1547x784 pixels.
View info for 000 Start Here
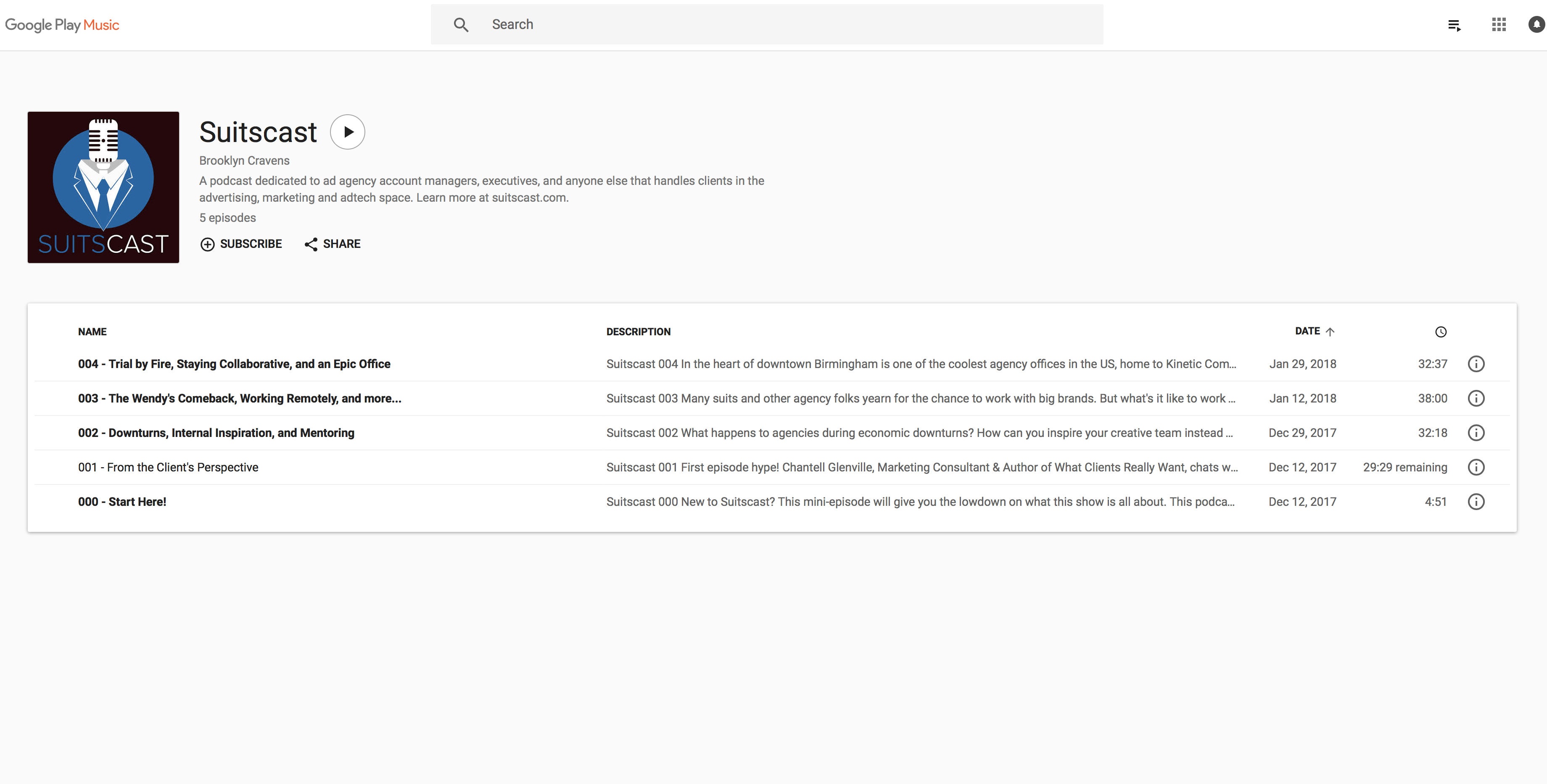pos(1476,502)
